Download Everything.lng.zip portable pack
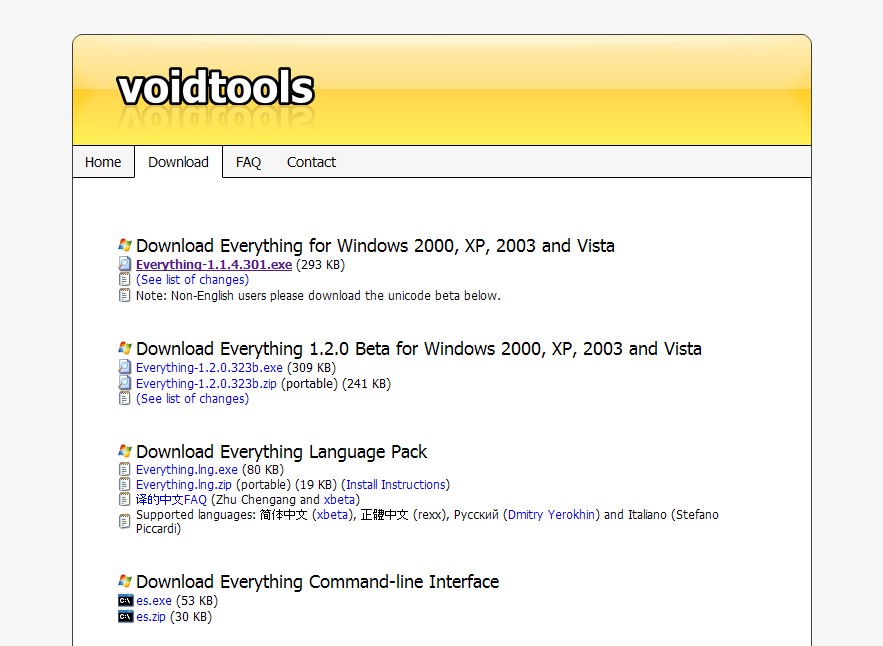 click(x=184, y=485)
